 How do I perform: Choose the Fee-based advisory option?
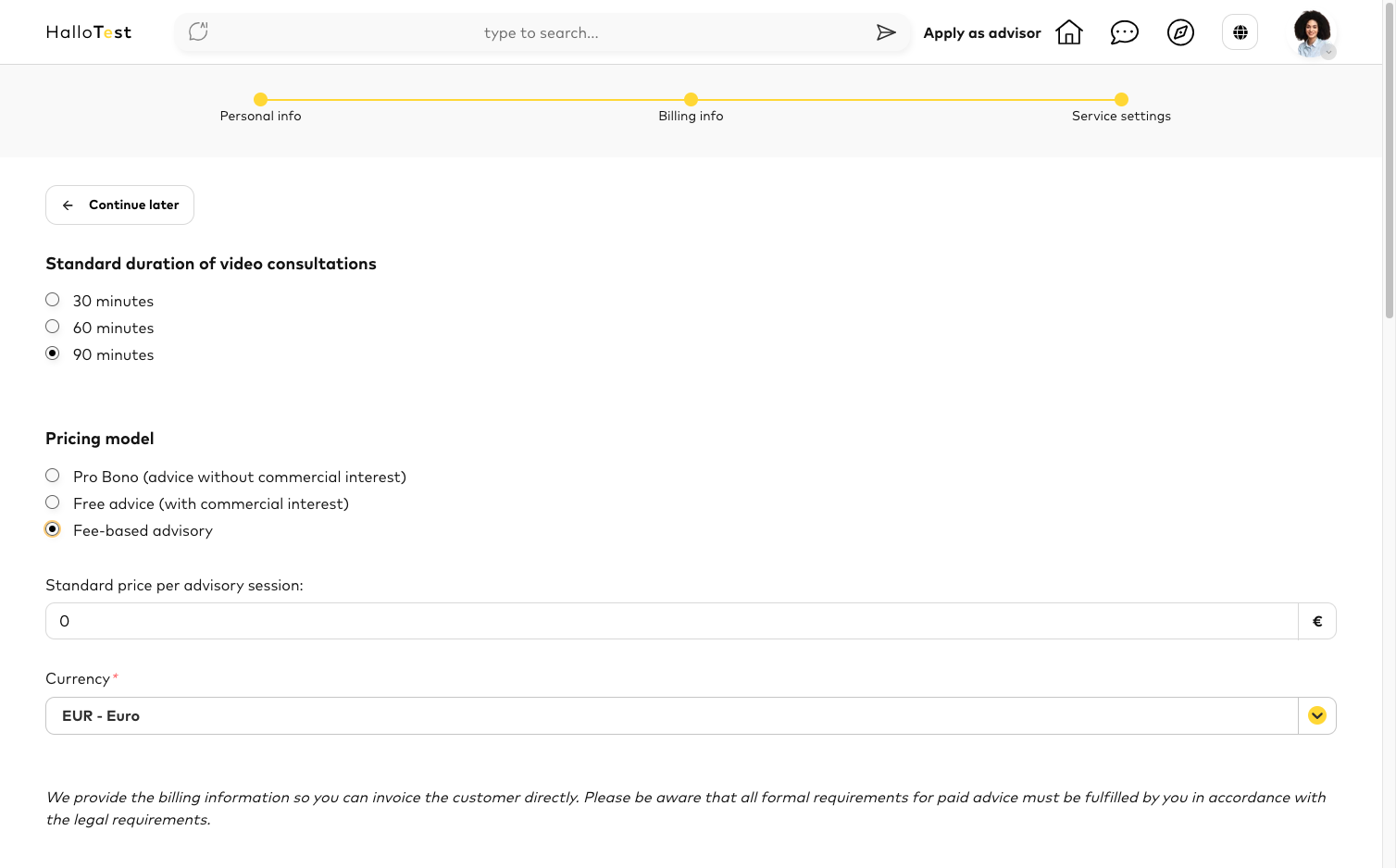click(x=53, y=529)
